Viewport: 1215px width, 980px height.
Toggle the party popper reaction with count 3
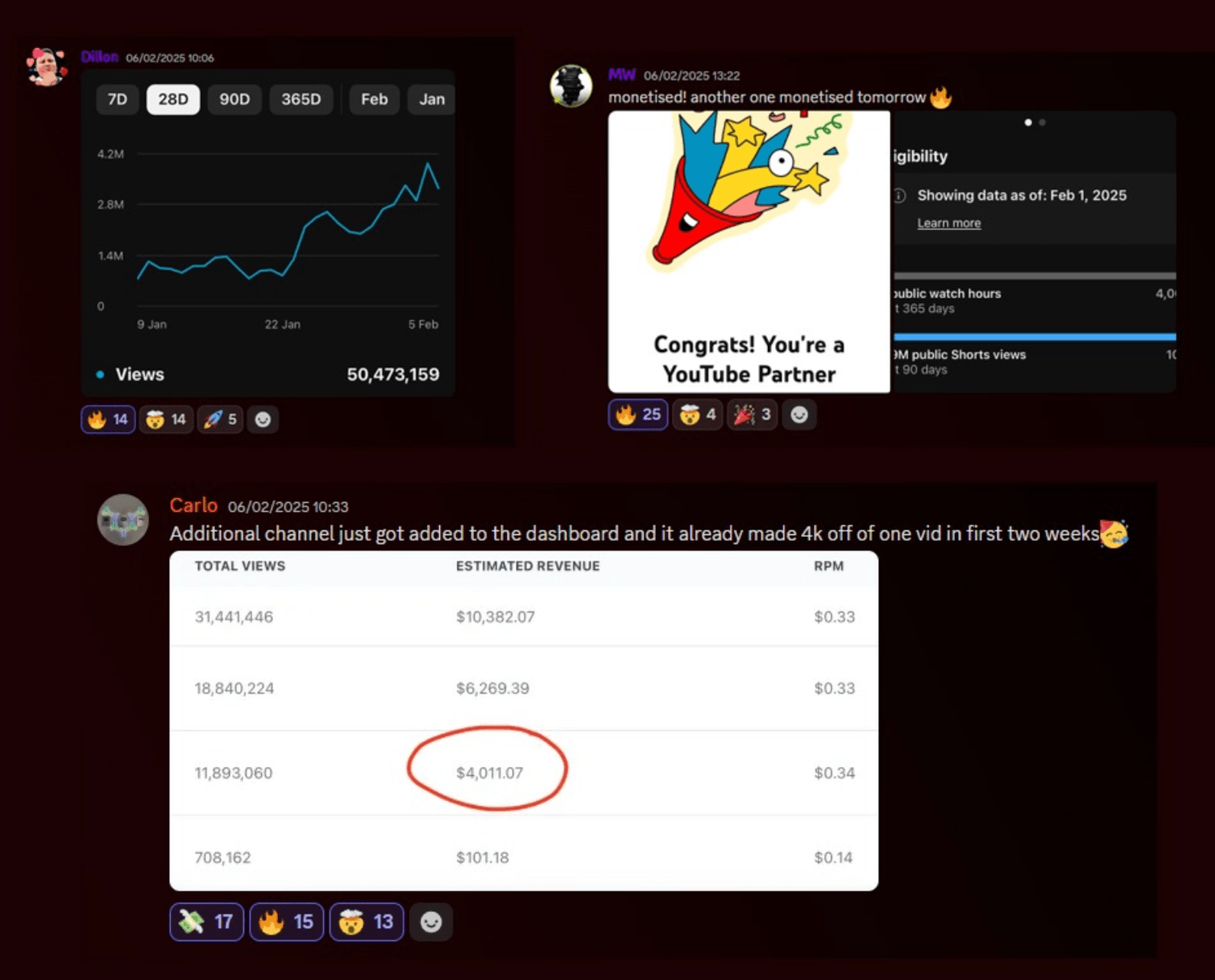pos(752,415)
